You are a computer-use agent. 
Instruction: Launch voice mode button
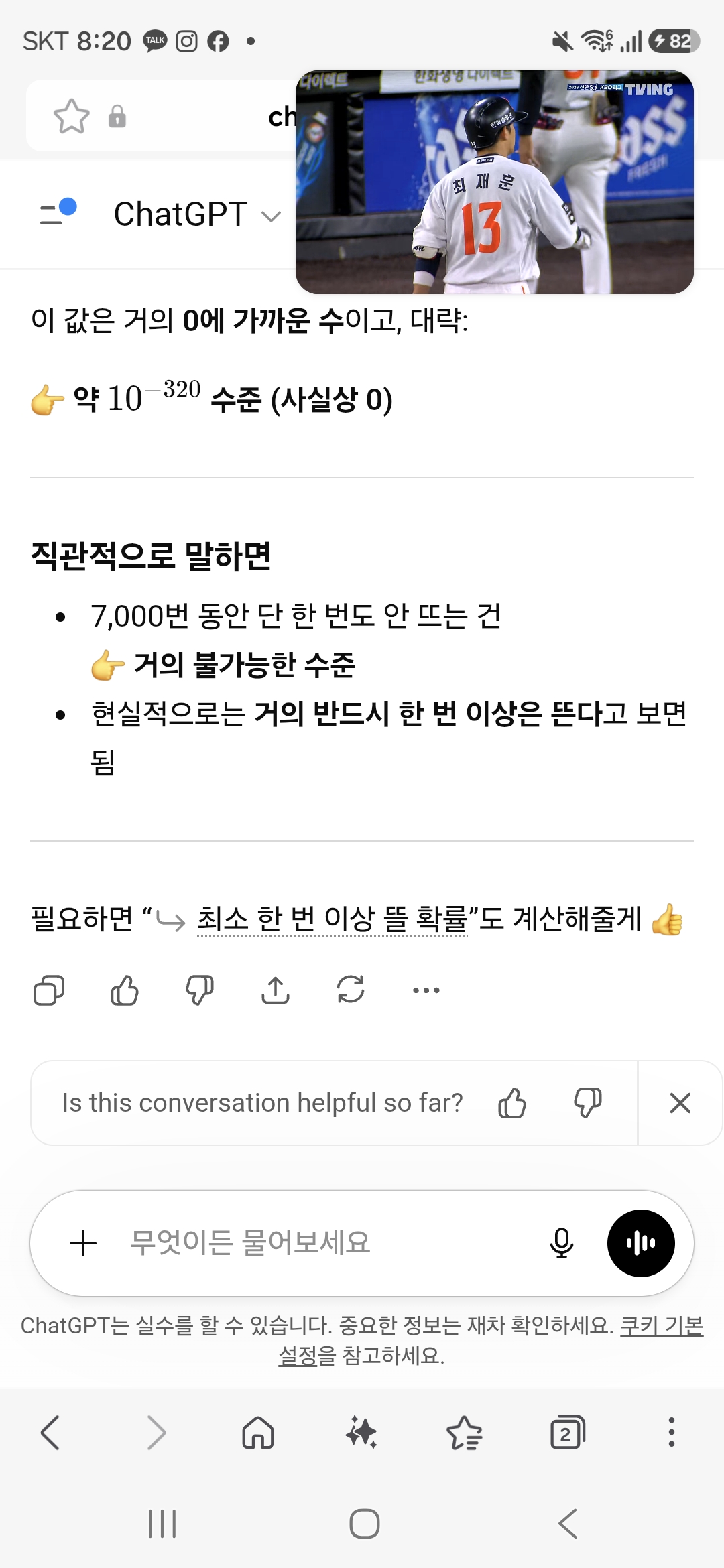coord(641,1243)
